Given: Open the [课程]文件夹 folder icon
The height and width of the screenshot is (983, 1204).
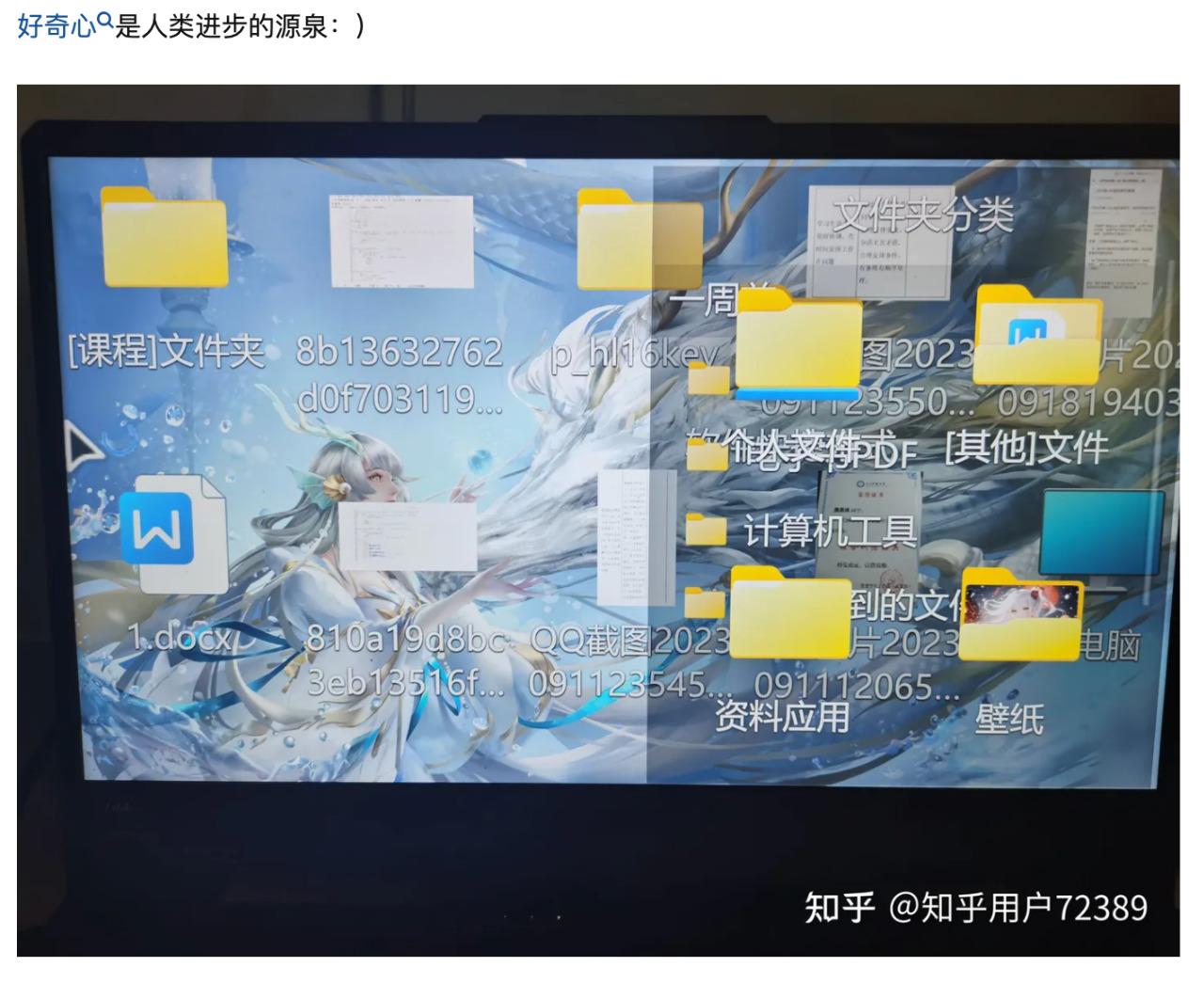Looking at the screenshot, I should (165, 238).
